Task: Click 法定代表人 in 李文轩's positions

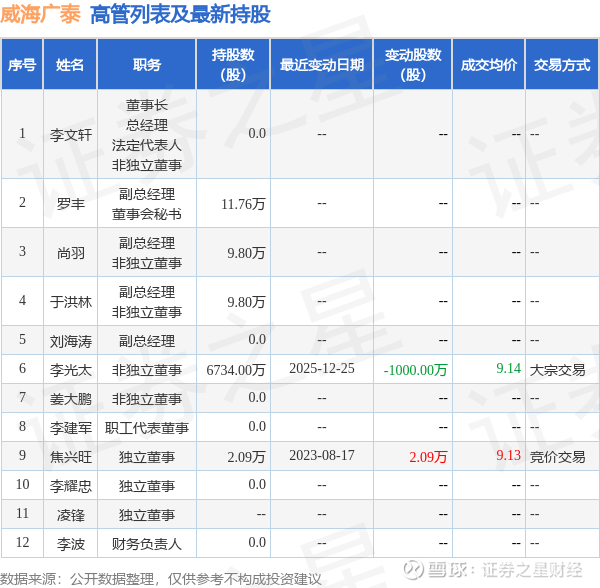Action: click(x=147, y=145)
